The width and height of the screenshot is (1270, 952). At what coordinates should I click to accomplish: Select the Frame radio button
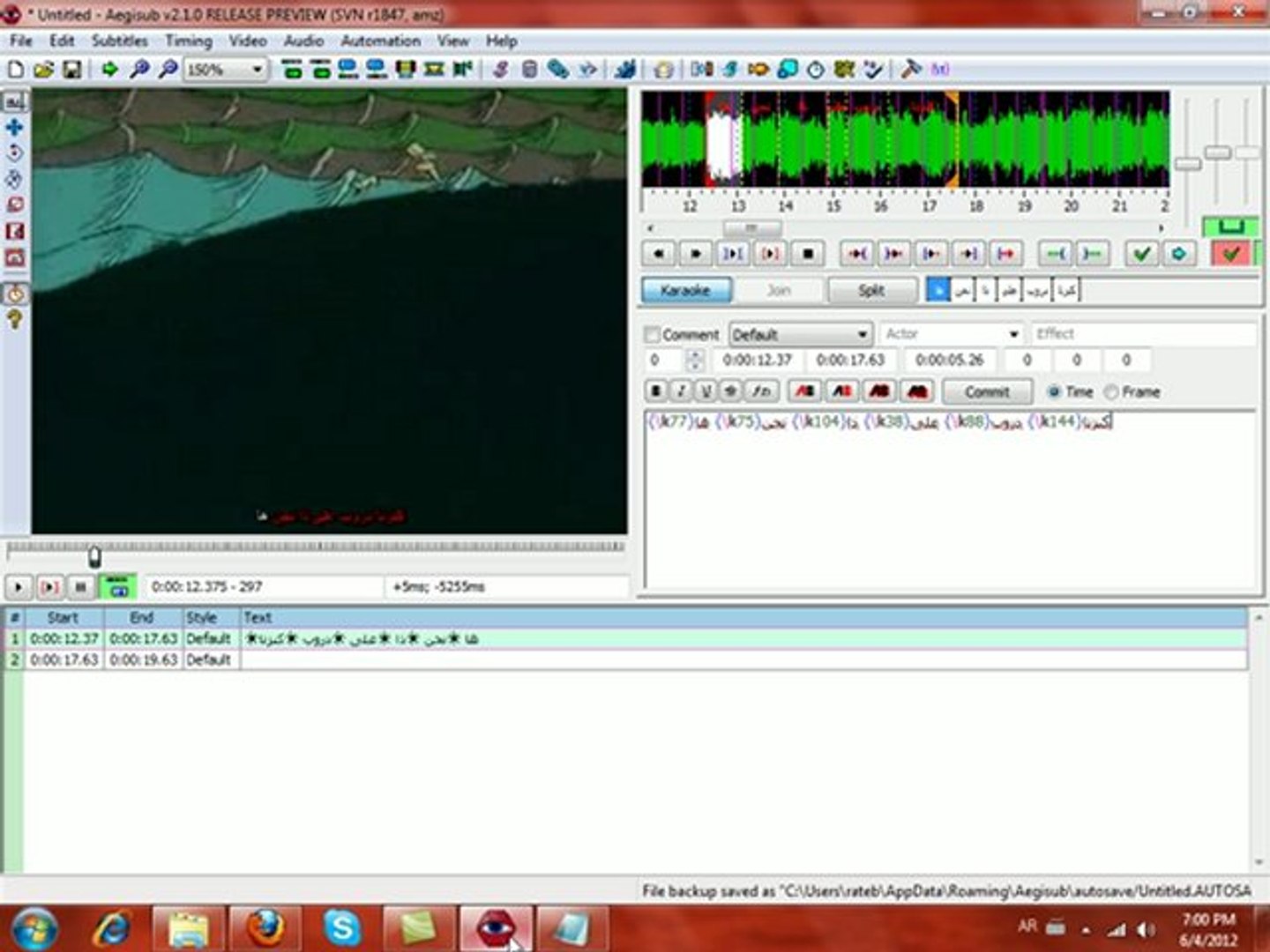[1111, 391]
